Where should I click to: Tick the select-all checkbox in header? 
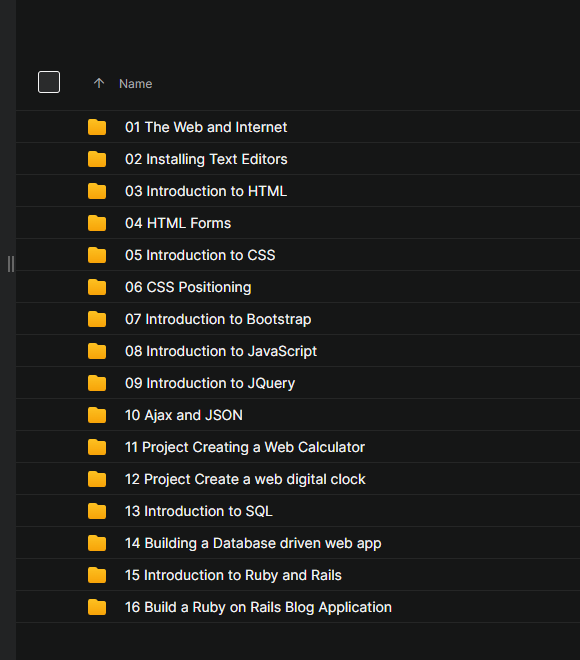click(x=49, y=82)
